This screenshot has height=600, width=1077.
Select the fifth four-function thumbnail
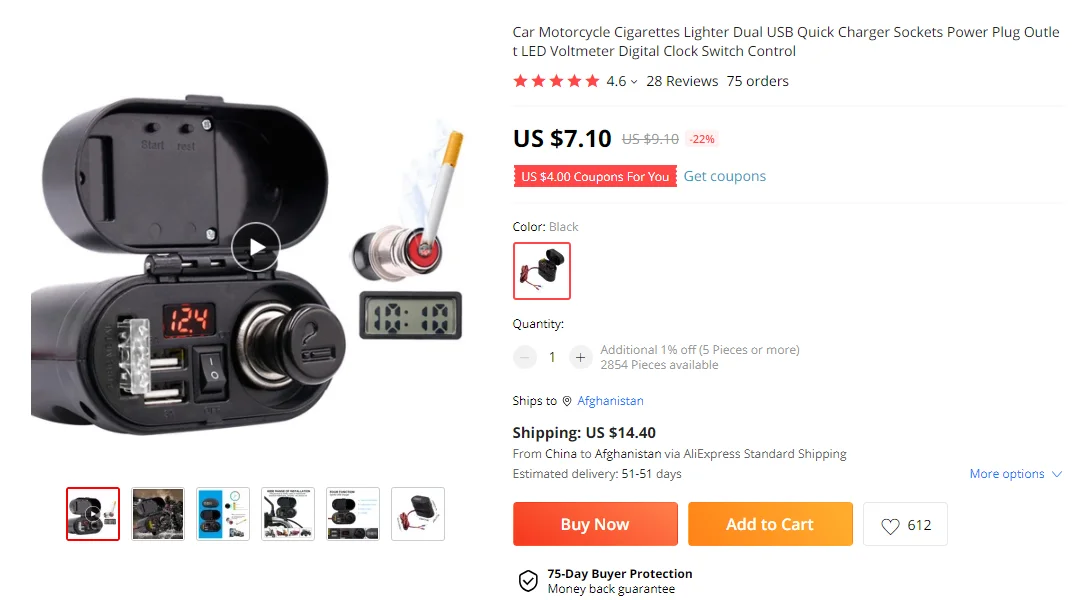click(353, 514)
